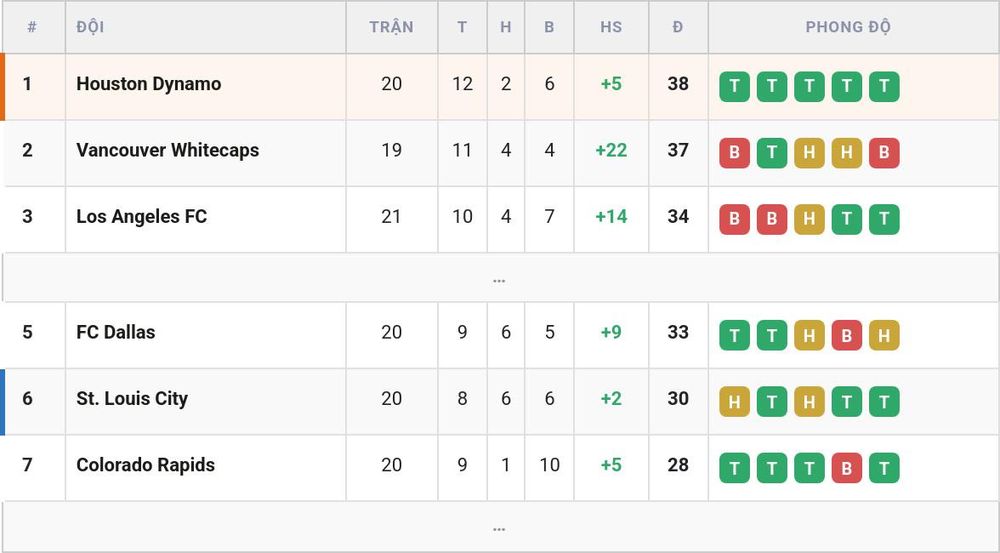Open the Vancouver Whitecaps team link
The image size is (1000, 553).
pos(168,151)
